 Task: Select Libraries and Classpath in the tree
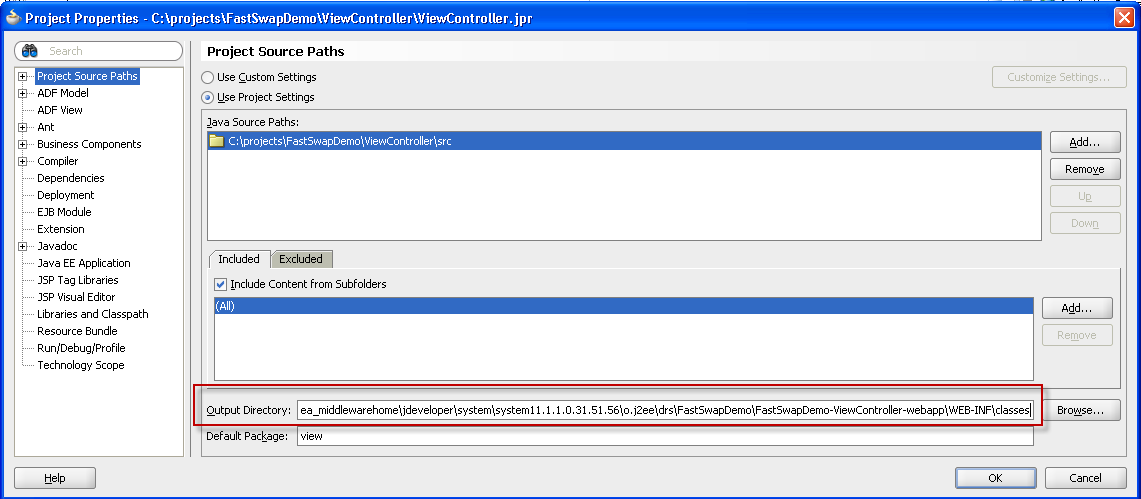point(92,314)
